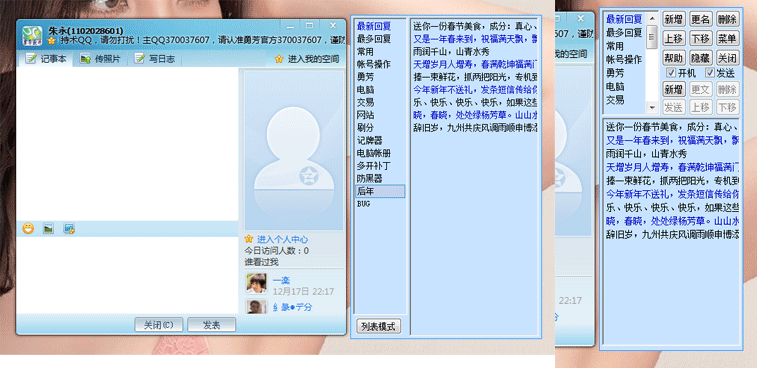Click inside the upper white notepad text area
Image resolution: width=757 pixels, height=368 pixels.
click(x=127, y=143)
